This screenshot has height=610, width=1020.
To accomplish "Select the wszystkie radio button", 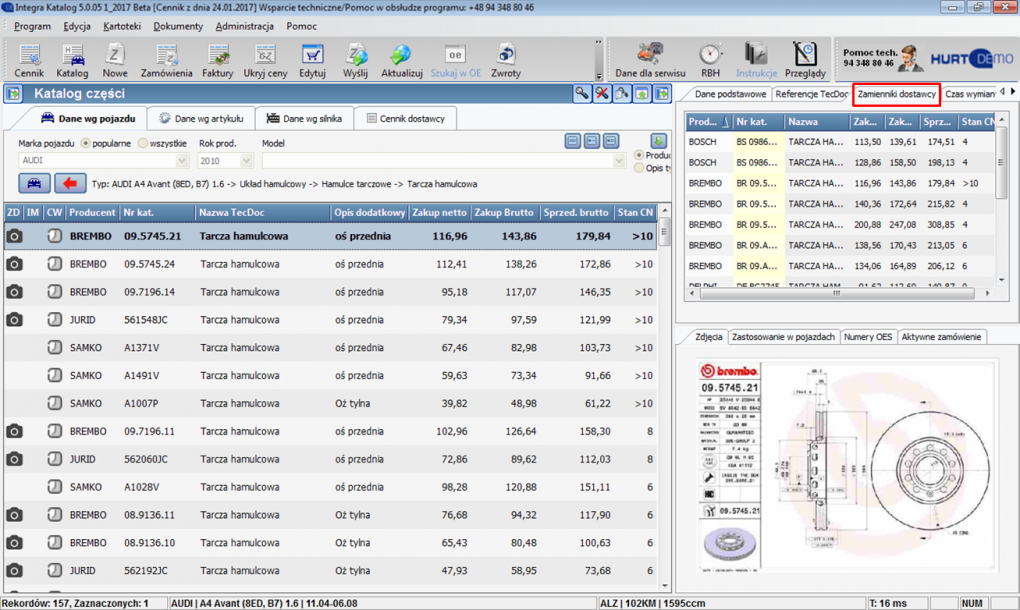I will point(143,143).
